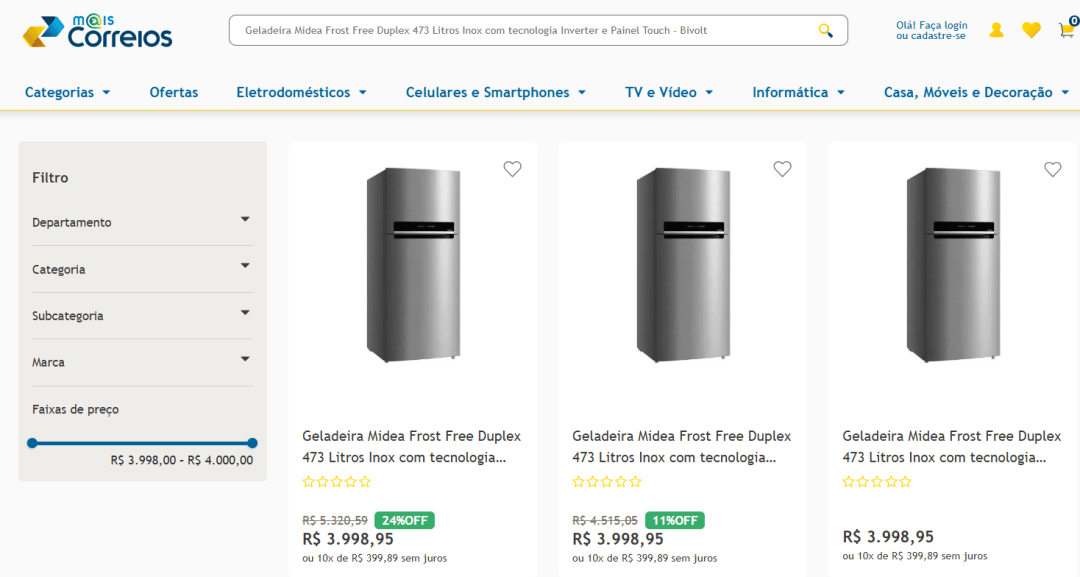This screenshot has height=577, width=1080.
Task: Open the favorites heart icon in header
Action: click(x=1031, y=30)
